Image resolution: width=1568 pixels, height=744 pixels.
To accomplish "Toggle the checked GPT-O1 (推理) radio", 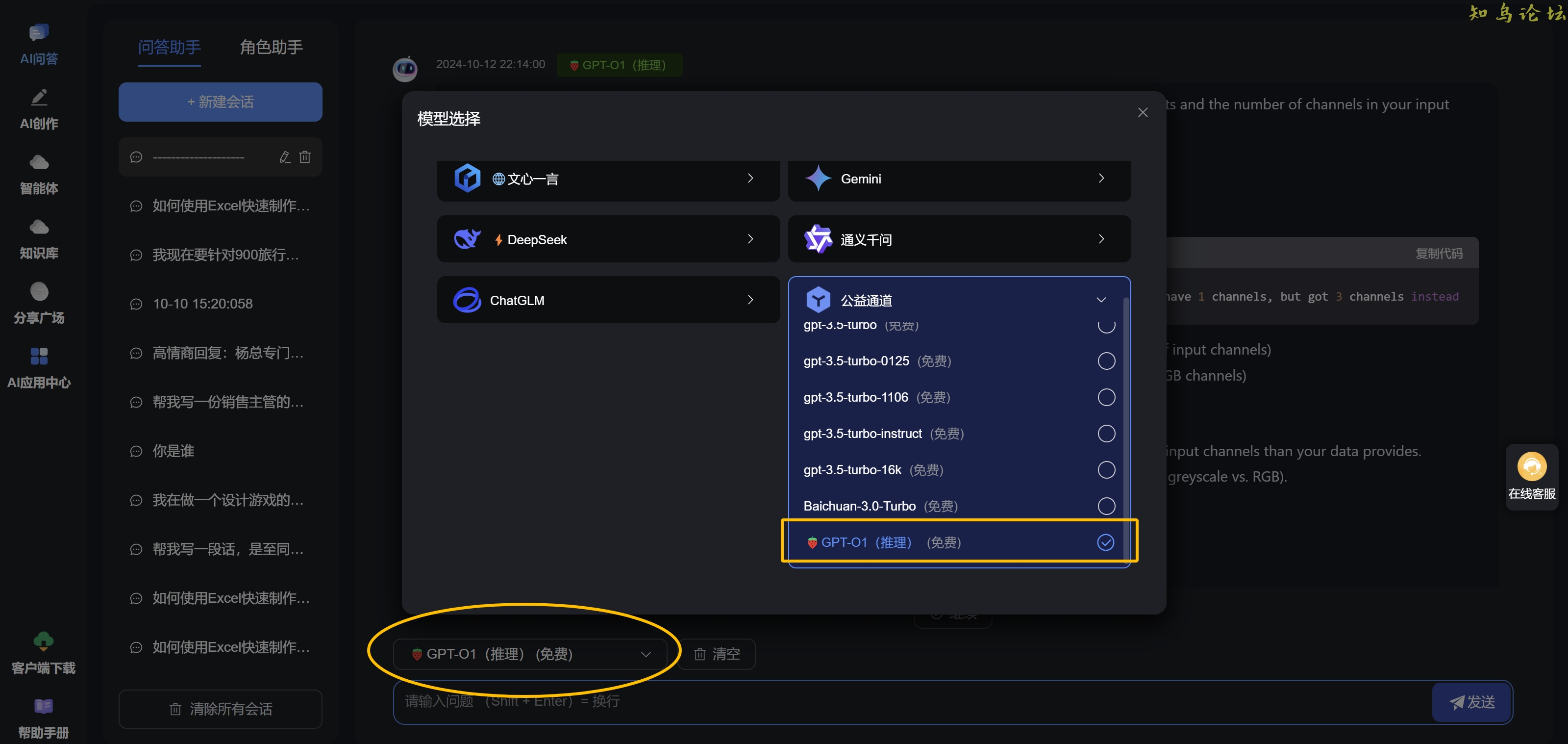I will (x=1105, y=542).
